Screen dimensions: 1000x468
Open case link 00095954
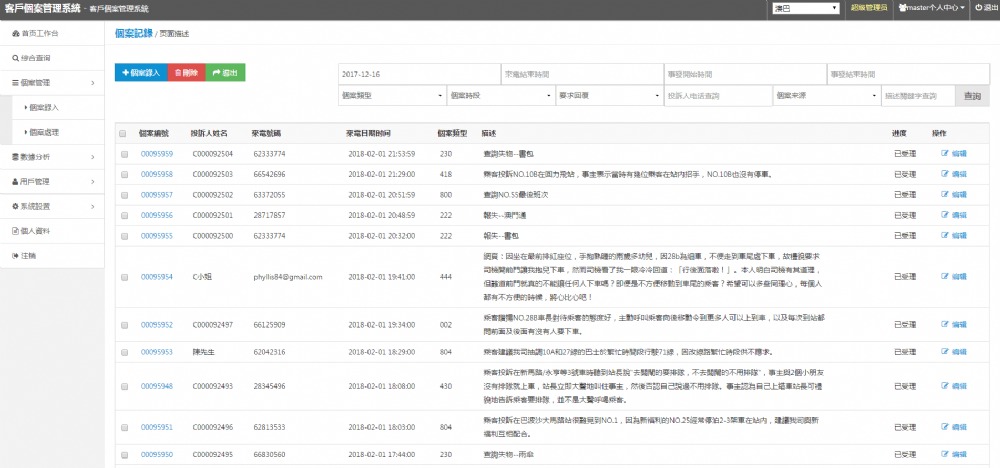pos(156,277)
